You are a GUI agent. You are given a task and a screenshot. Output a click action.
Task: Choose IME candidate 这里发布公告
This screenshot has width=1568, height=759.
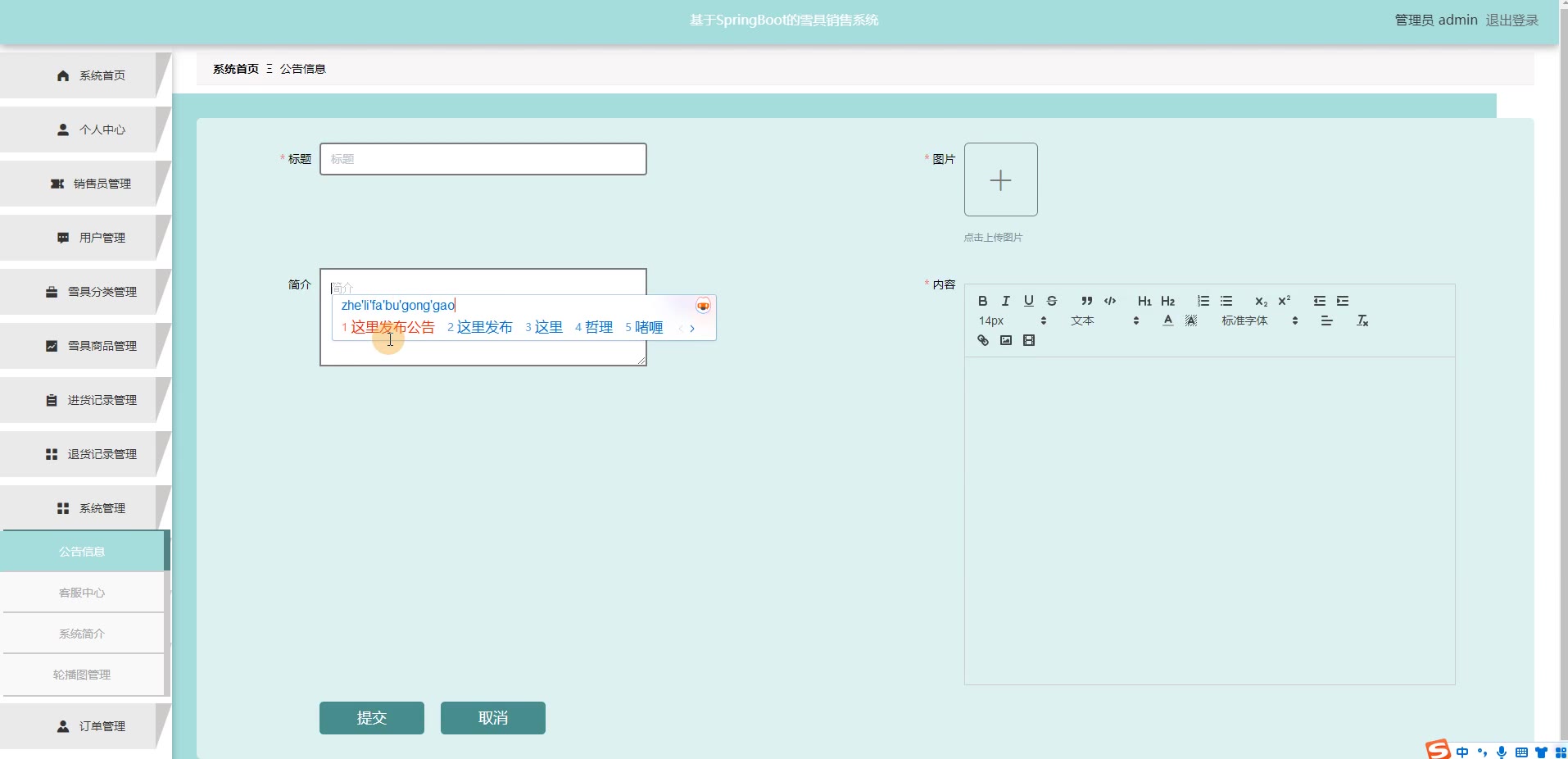388,328
